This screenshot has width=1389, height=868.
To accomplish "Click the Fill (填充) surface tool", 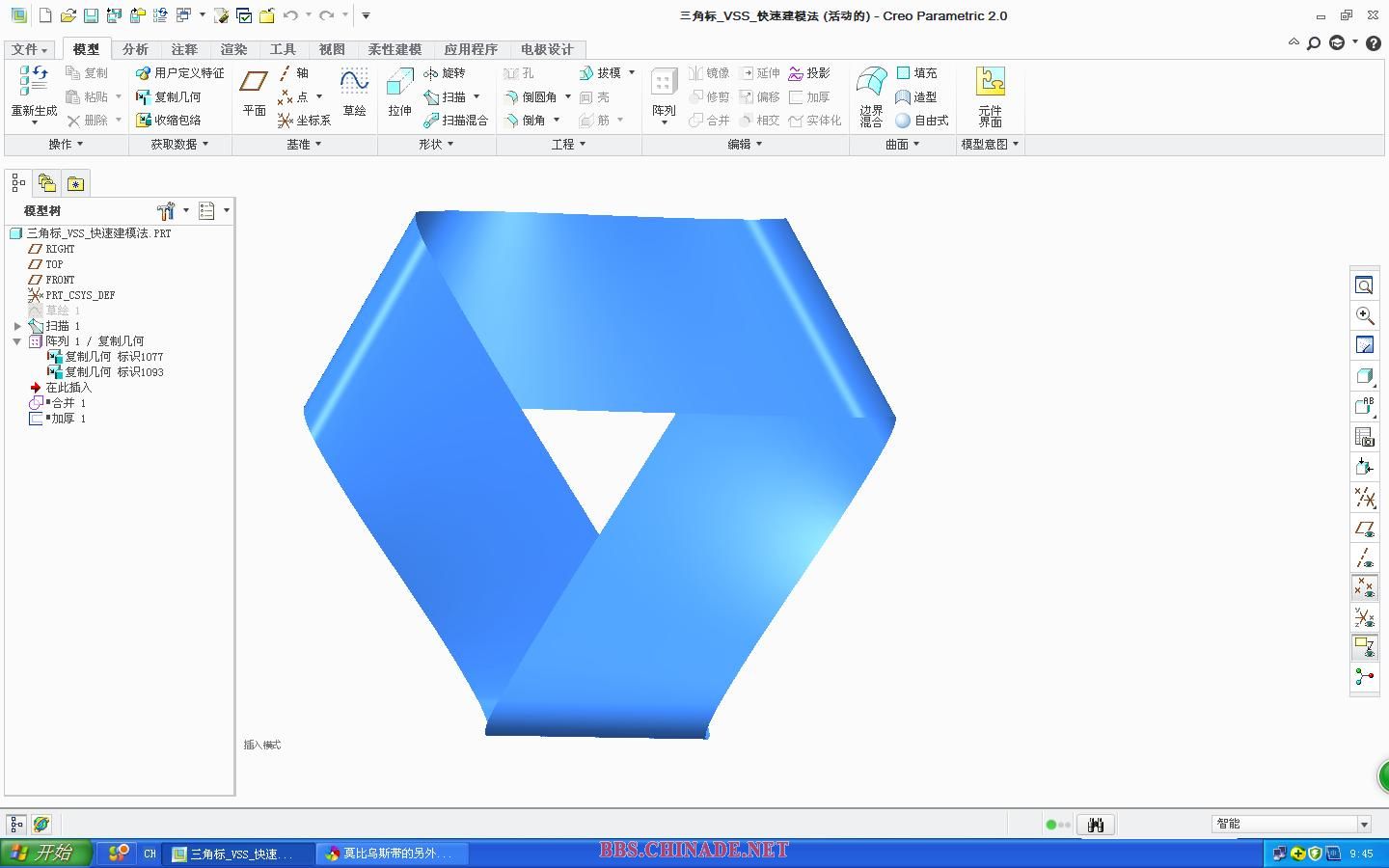I will pyautogui.click(x=916, y=73).
